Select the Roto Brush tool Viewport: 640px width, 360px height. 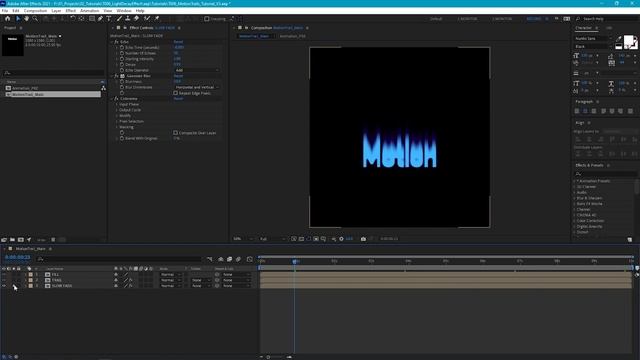pos(147,19)
